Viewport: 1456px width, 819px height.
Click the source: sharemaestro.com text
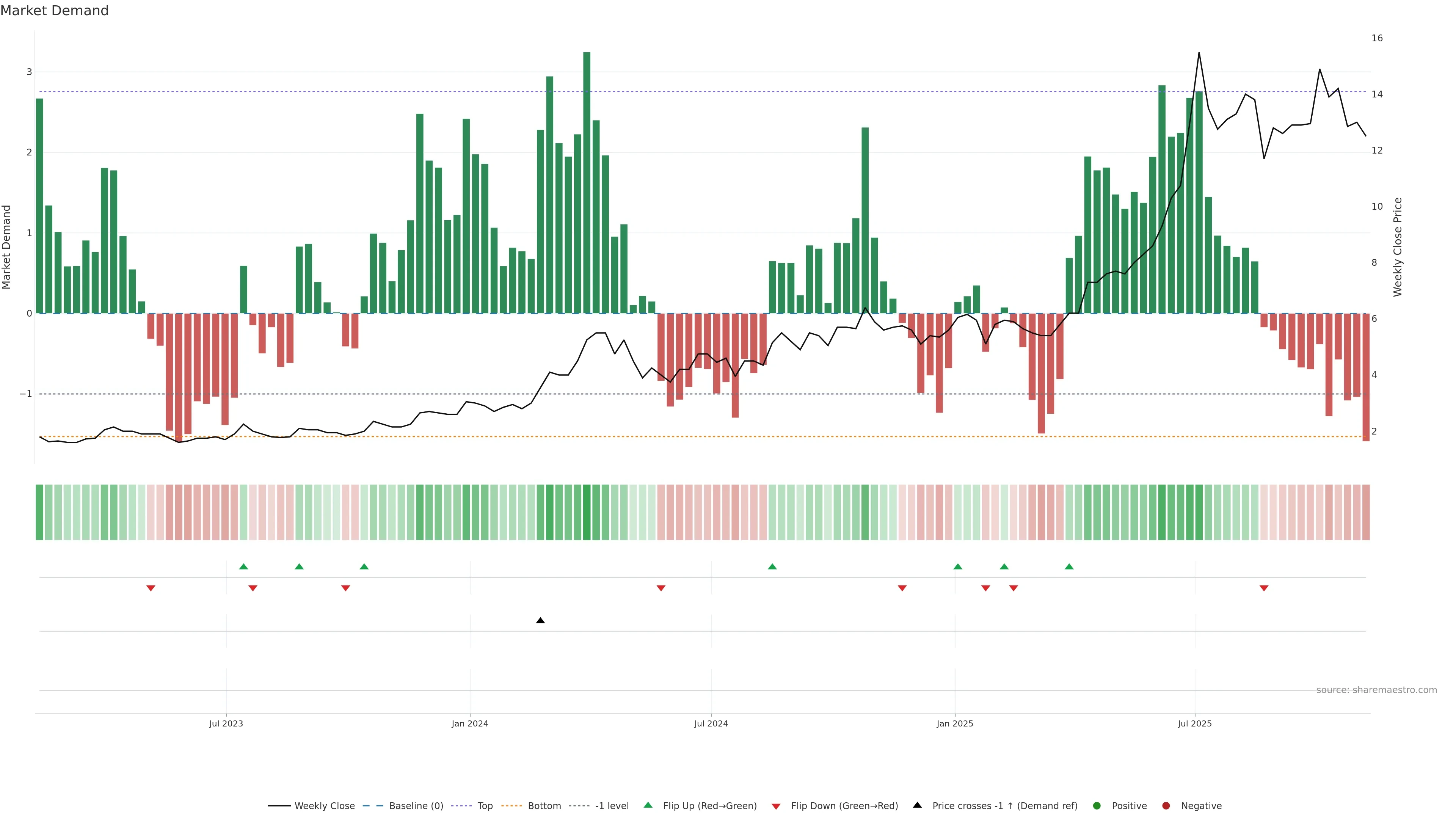[1376, 690]
